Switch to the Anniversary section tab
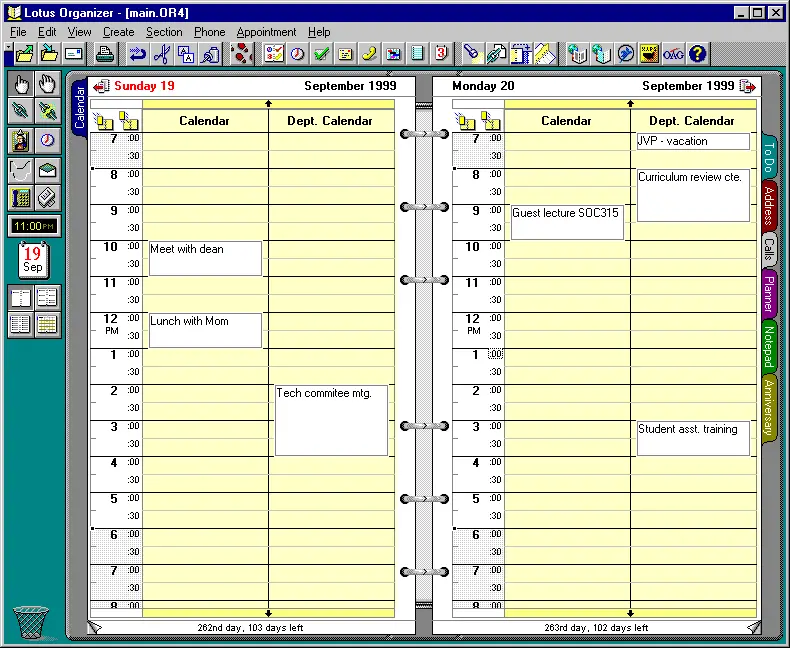This screenshot has height=648, width=790. pyautogui.click(x=769, y=408)
